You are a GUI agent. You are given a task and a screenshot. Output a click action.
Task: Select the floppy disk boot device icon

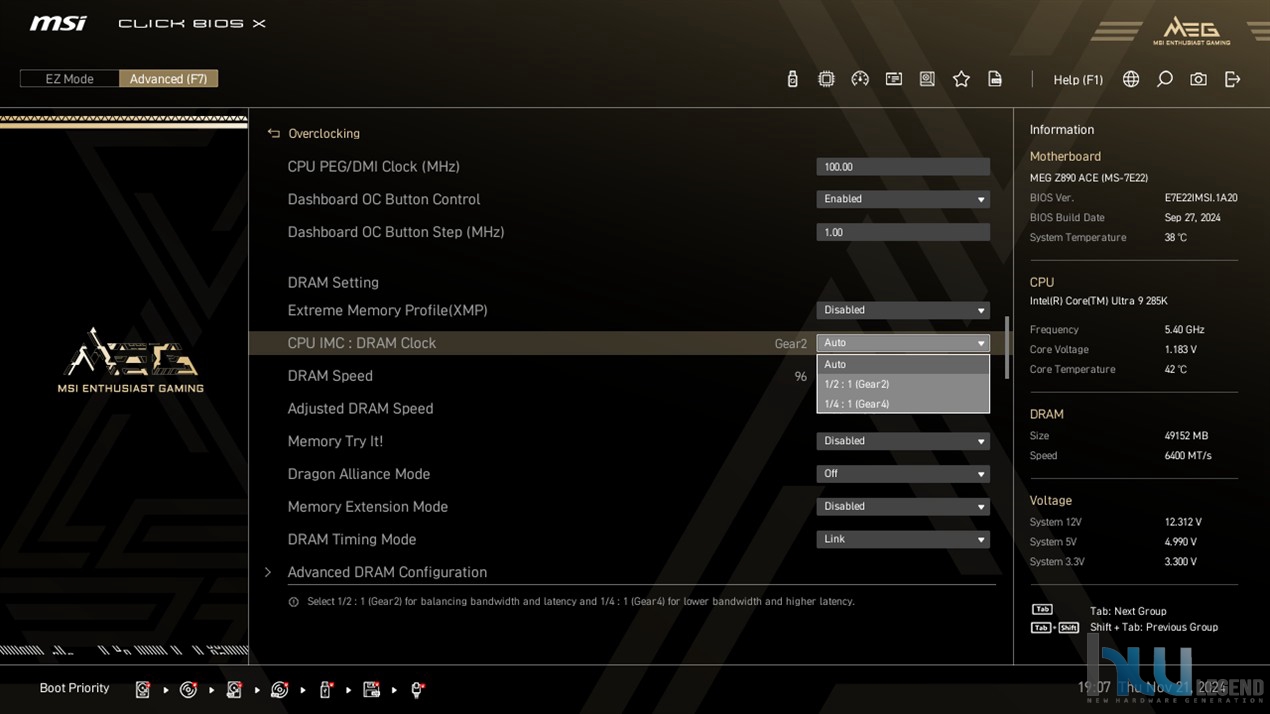(x=371, y=689)
